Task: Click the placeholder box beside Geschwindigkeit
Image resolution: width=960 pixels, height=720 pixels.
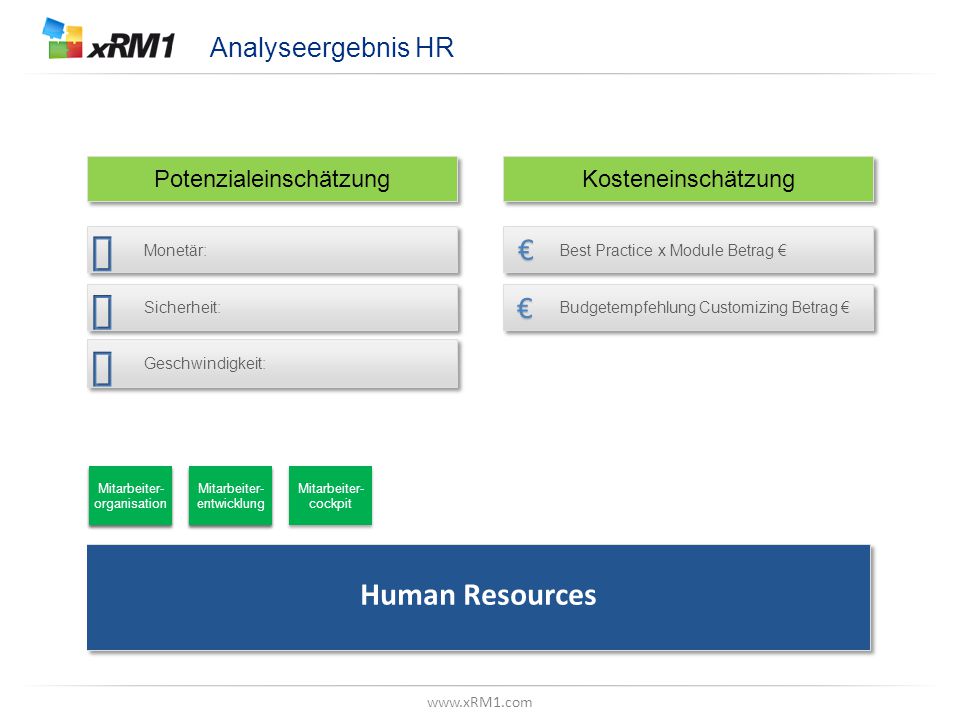Action: [102, 369]
